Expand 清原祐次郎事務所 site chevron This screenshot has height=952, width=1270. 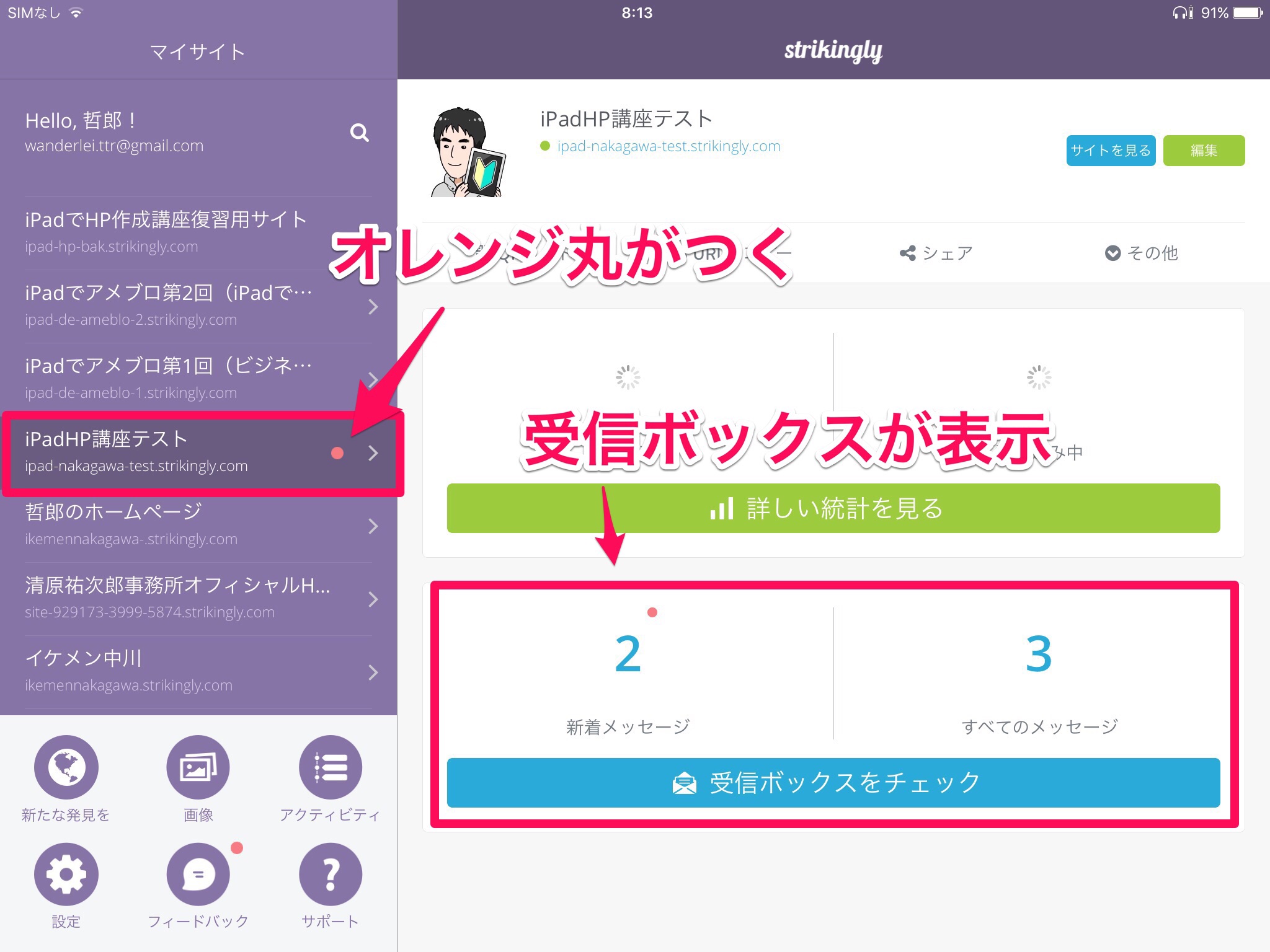coord(373,599)
